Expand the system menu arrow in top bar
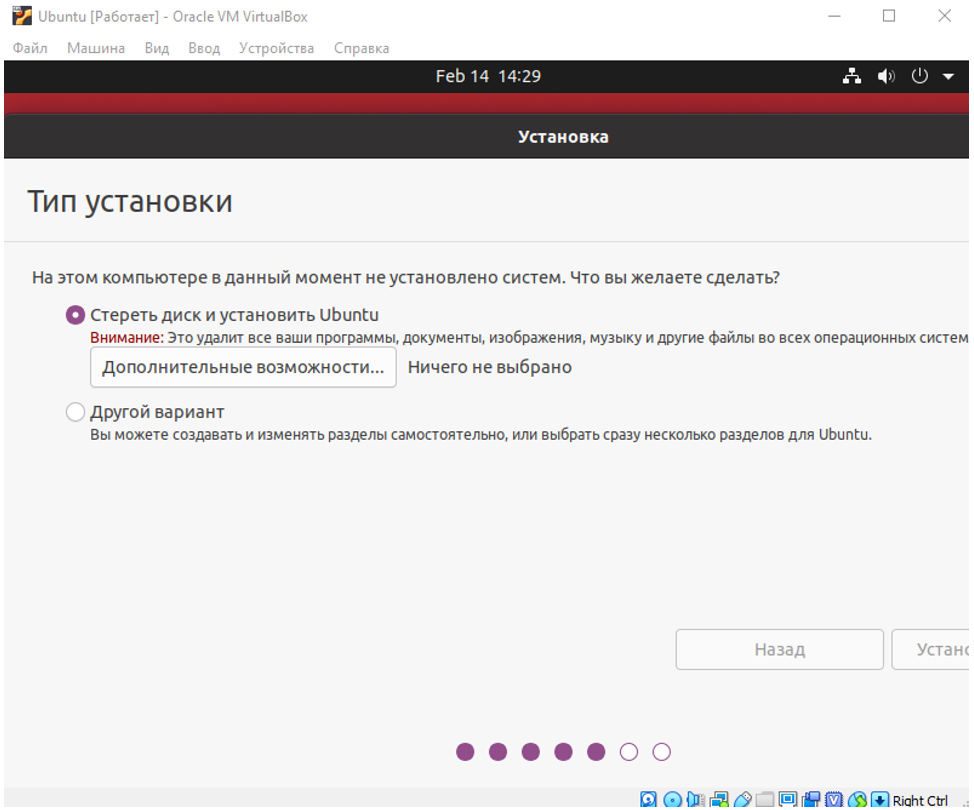Screen dimensions: 974x810 (948, 76)
